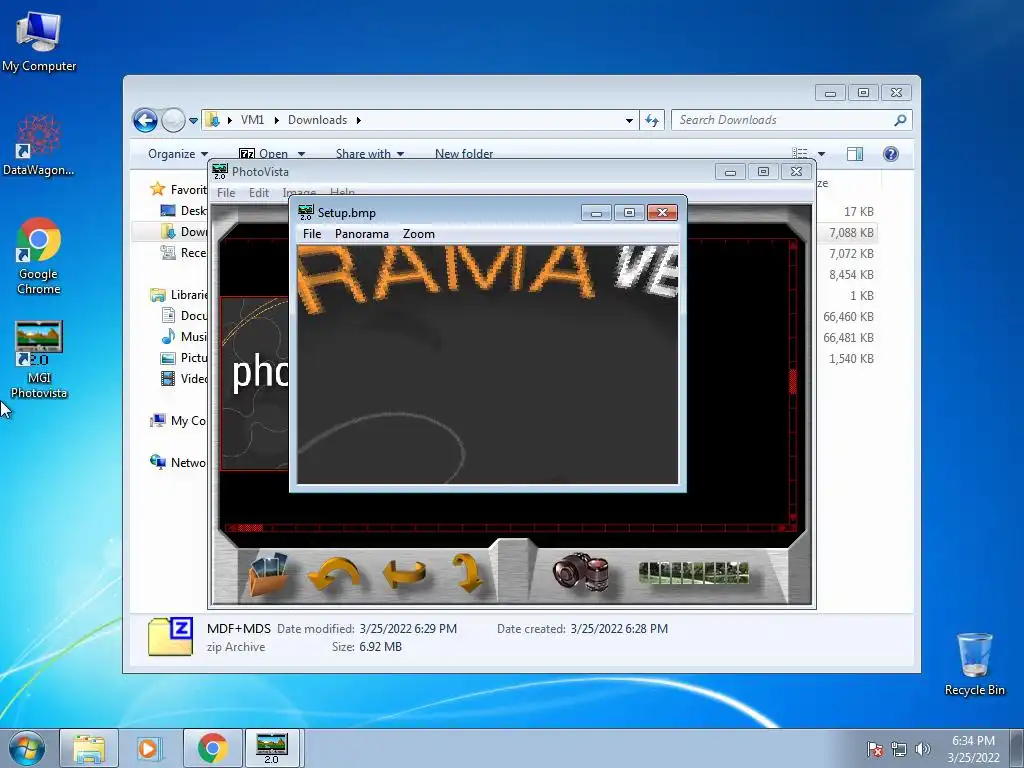Click the network tray icon
The height and width of the screenshot is (768, 1024).
pos(899,749)
